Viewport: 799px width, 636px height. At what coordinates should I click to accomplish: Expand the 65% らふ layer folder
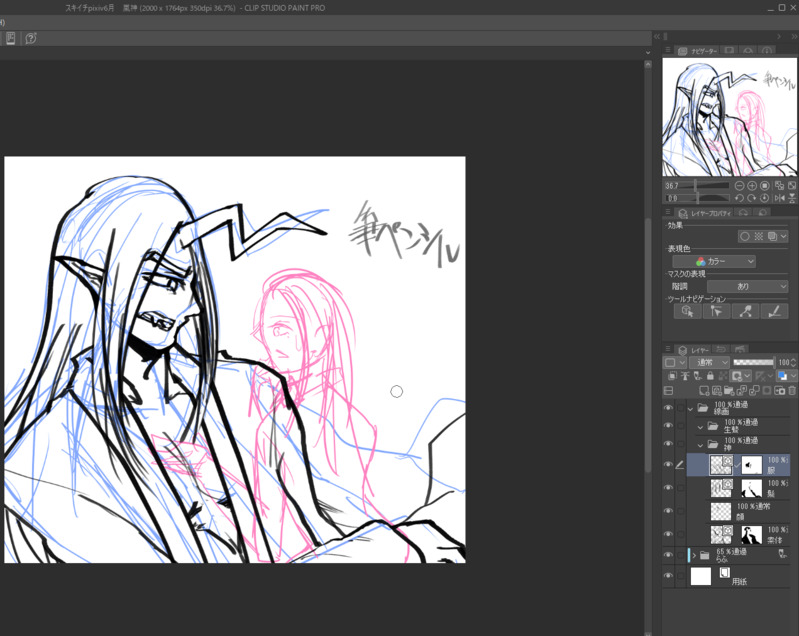[694, 555]
